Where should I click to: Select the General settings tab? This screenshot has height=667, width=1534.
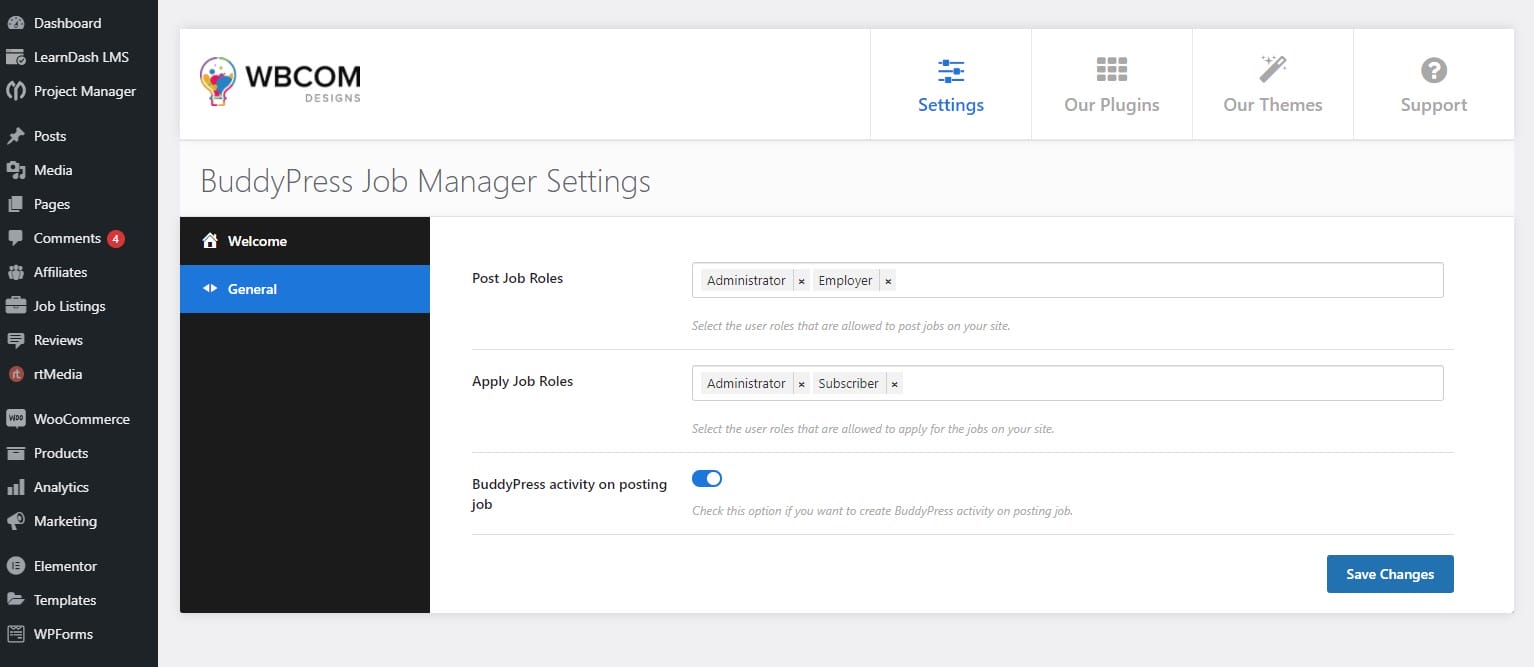(x=252, y=289)
